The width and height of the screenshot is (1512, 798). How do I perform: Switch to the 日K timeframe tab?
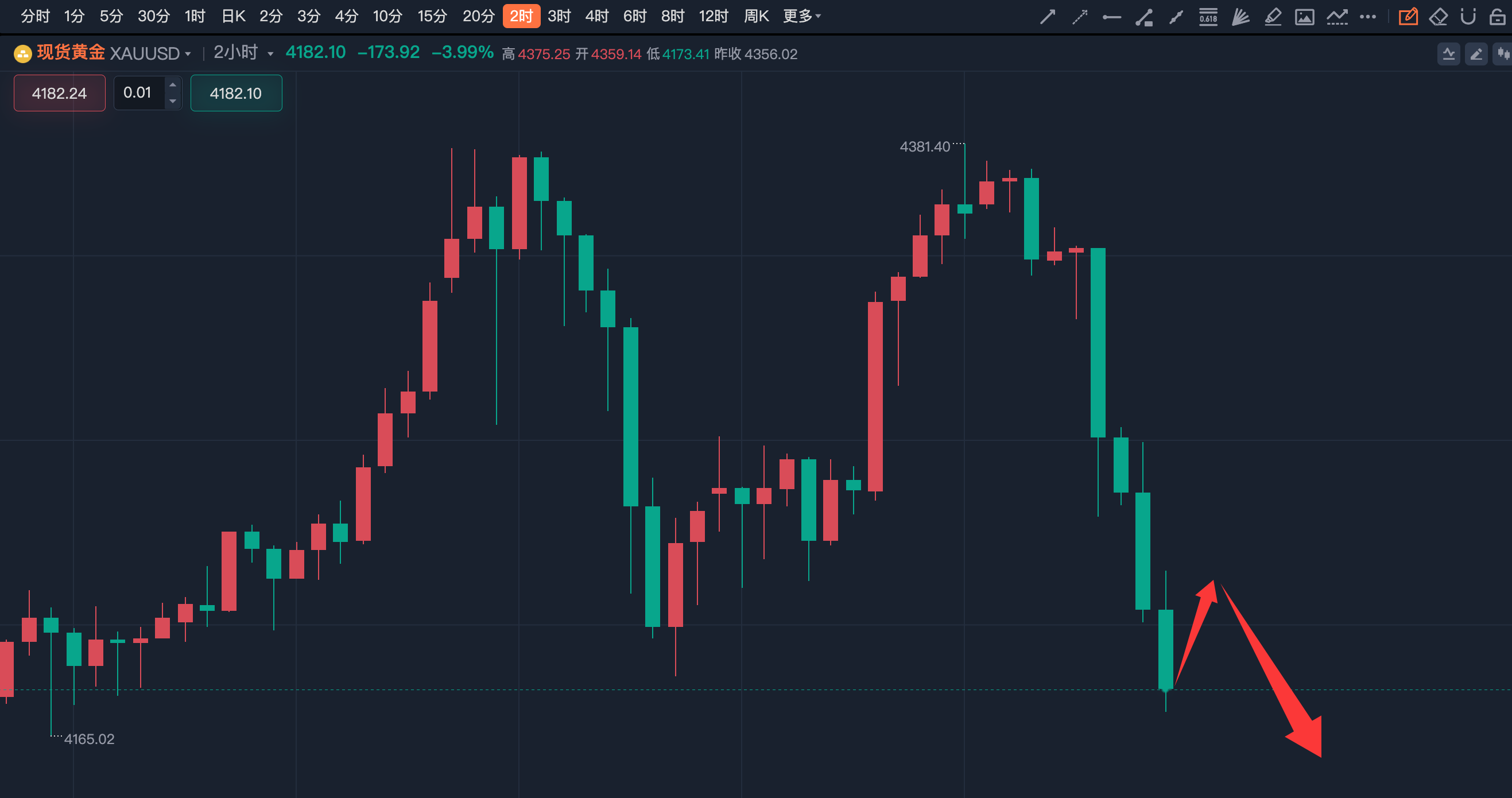click(233, 17)
